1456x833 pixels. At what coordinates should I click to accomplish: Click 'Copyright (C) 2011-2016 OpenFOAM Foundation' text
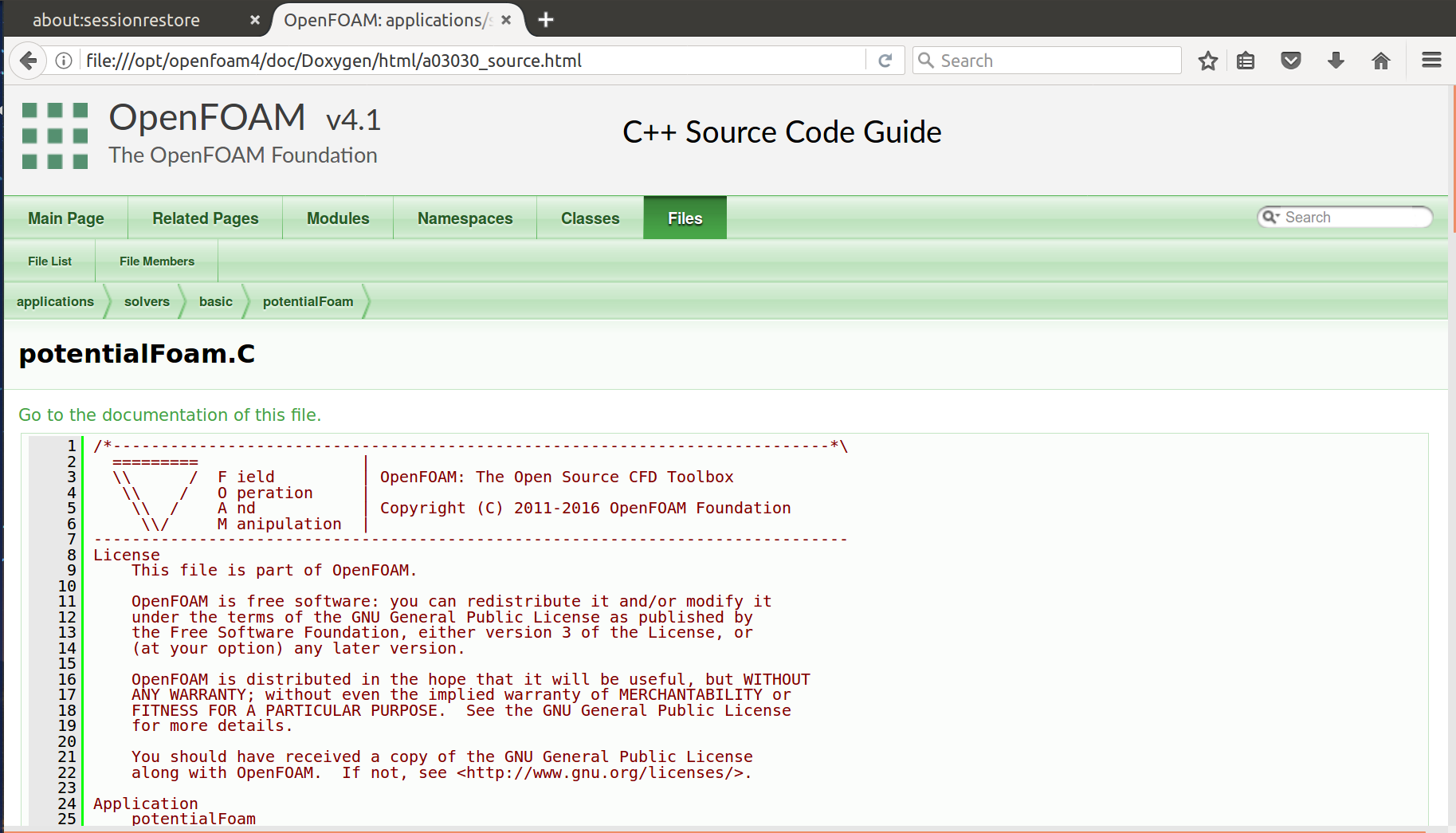click(x=586, y=509)
